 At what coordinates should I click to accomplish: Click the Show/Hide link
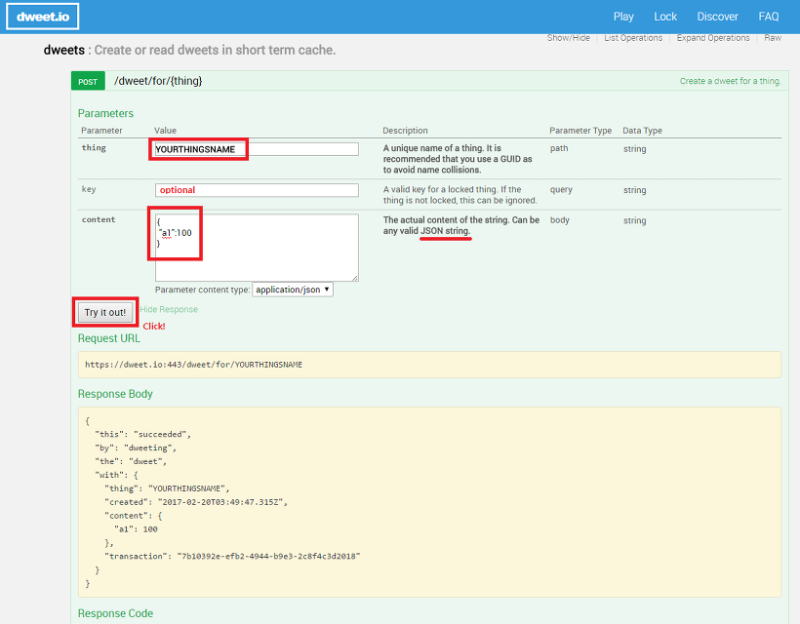point(566,37)
